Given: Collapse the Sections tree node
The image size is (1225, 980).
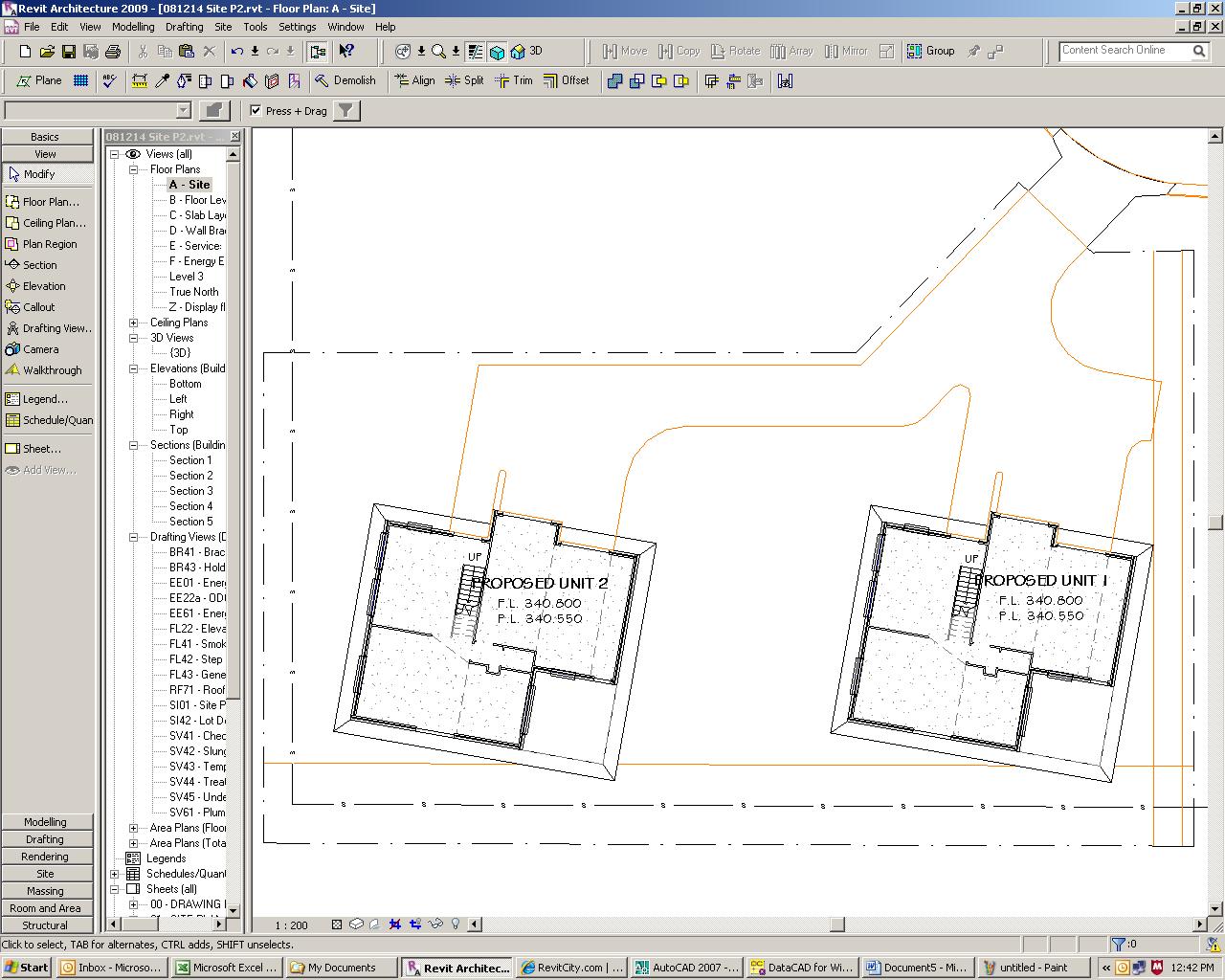Looking at the screenshot, I should coord(134,445).
